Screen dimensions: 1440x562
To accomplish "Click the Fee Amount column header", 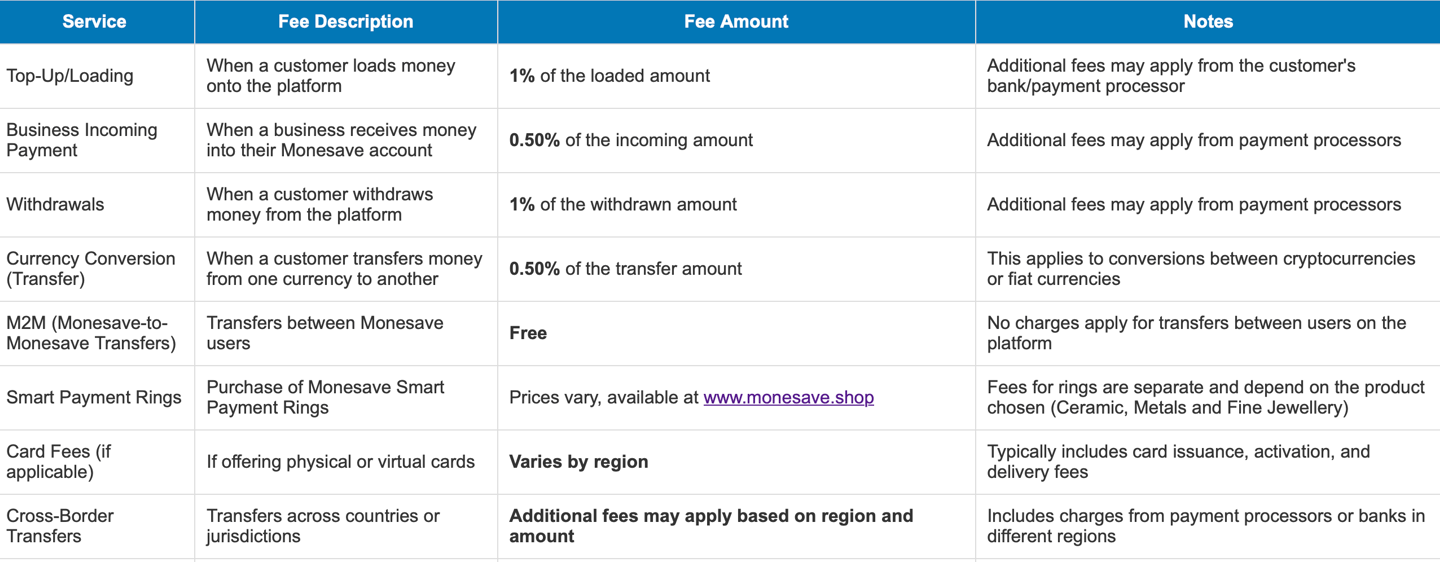I will (736, 22).
